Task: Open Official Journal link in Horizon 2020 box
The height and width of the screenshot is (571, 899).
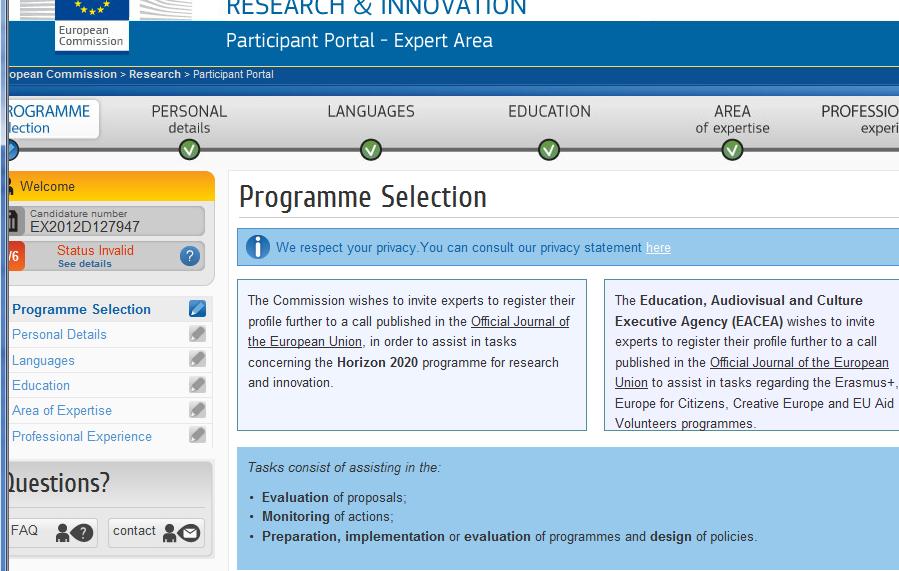Action: click(x=408, y=331)
